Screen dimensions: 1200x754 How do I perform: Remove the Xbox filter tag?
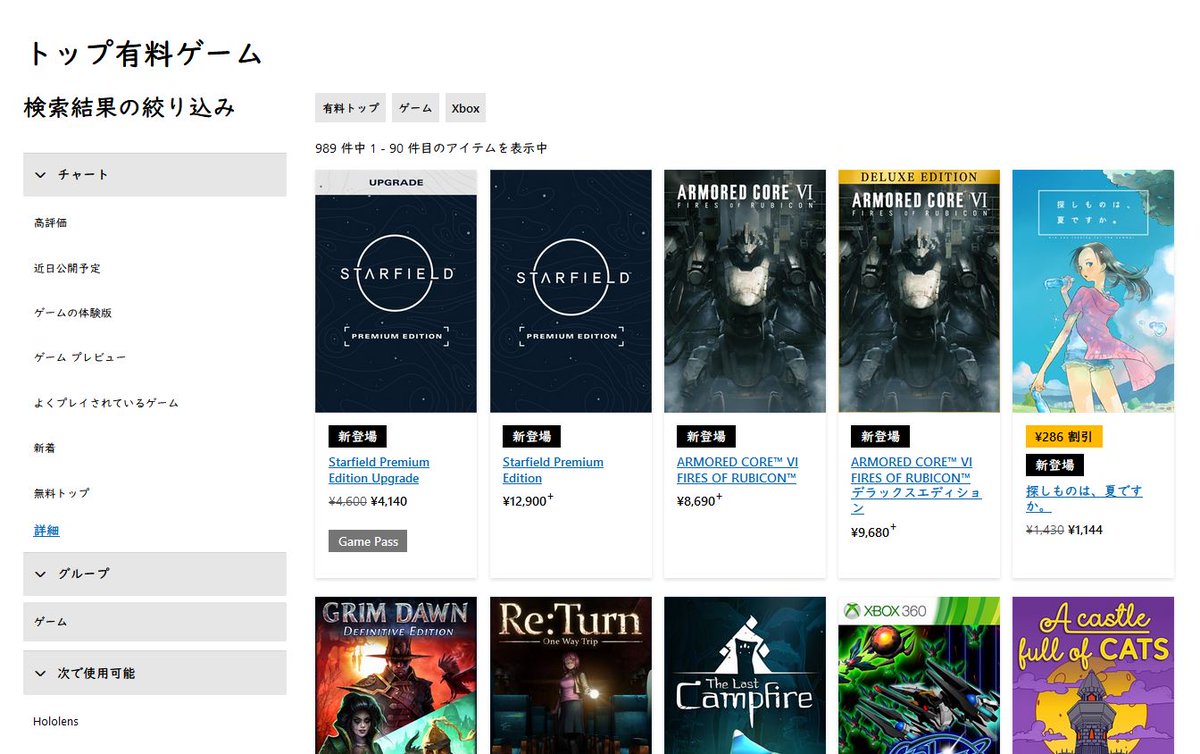tap(465, 108)
